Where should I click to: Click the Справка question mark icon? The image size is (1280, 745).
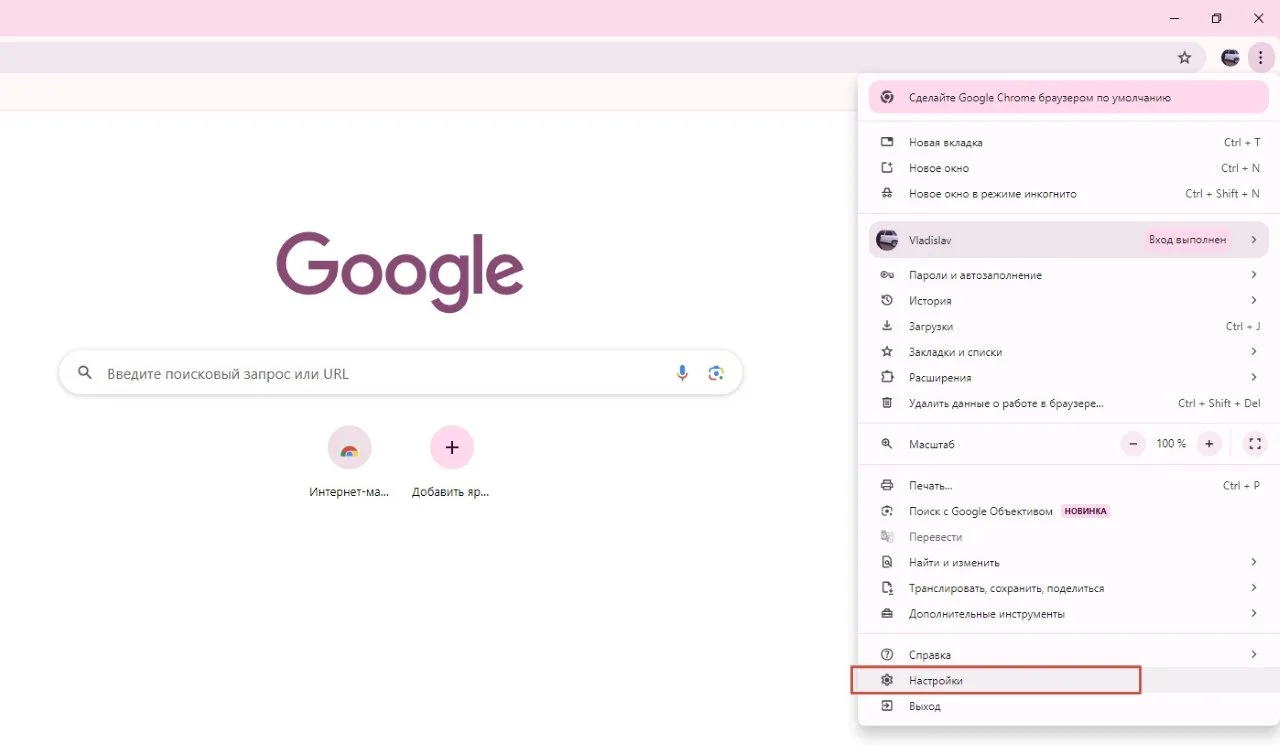click(887, 655)
